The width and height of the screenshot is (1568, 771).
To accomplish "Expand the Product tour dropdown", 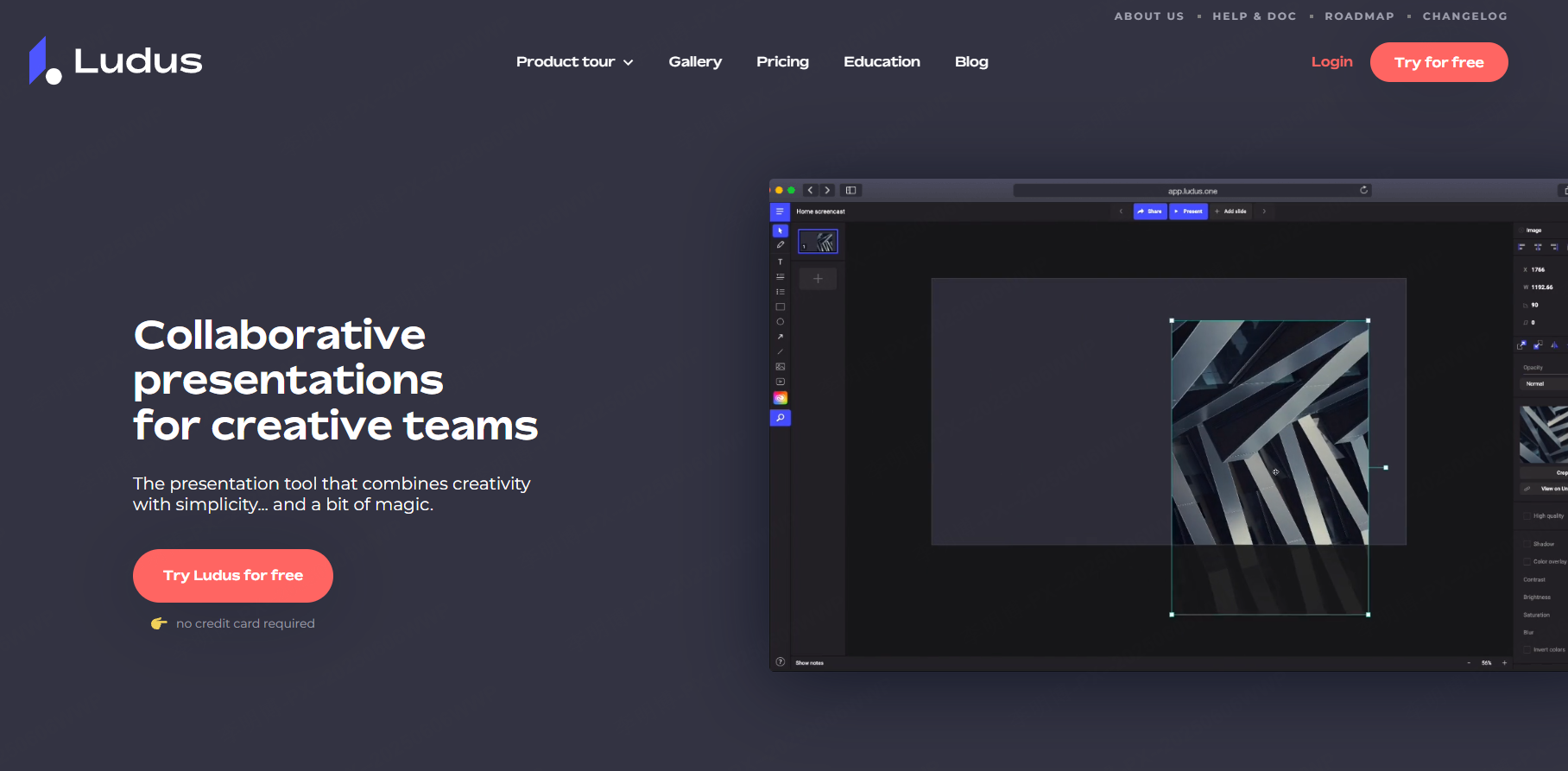I will point(574,62).
